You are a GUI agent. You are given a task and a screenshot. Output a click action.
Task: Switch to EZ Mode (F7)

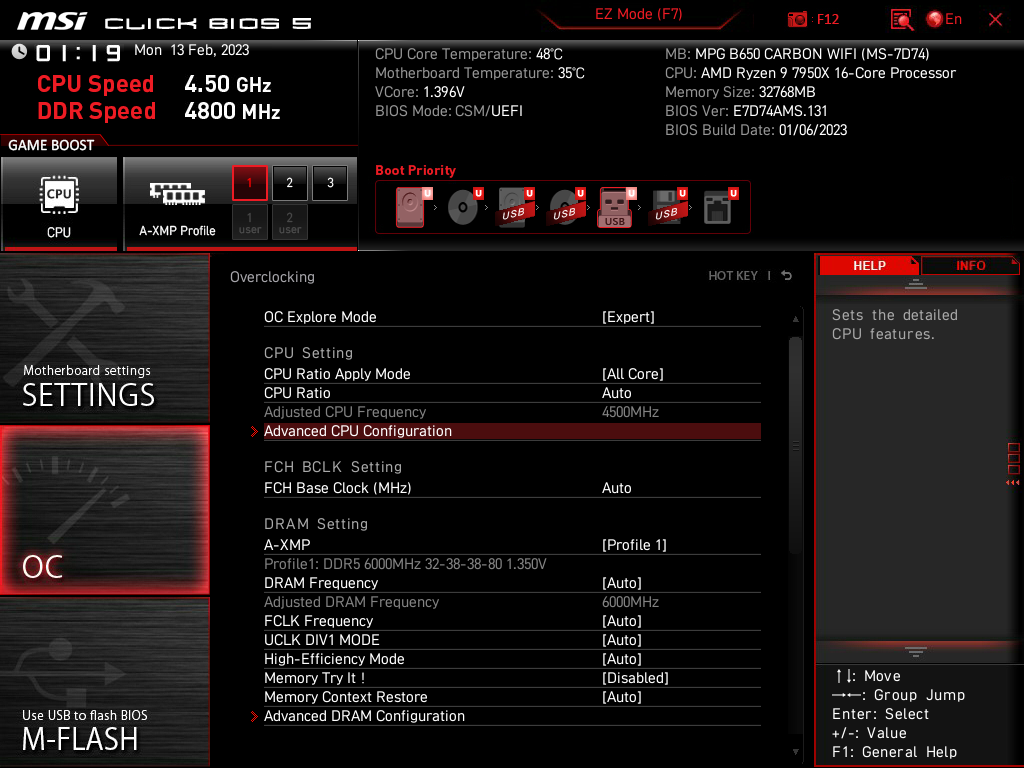639,14
